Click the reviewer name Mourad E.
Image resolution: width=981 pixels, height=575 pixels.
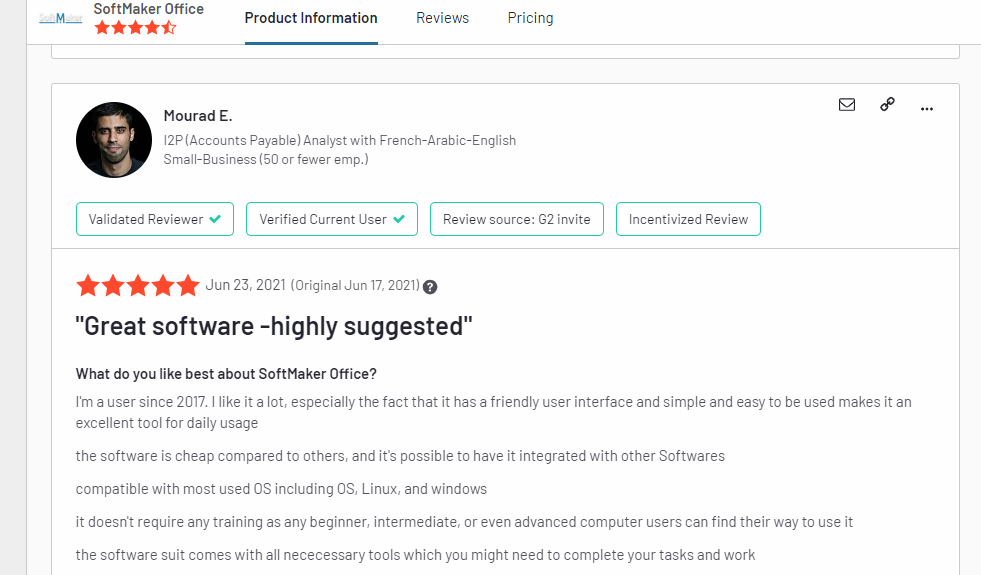click(198, 116)
